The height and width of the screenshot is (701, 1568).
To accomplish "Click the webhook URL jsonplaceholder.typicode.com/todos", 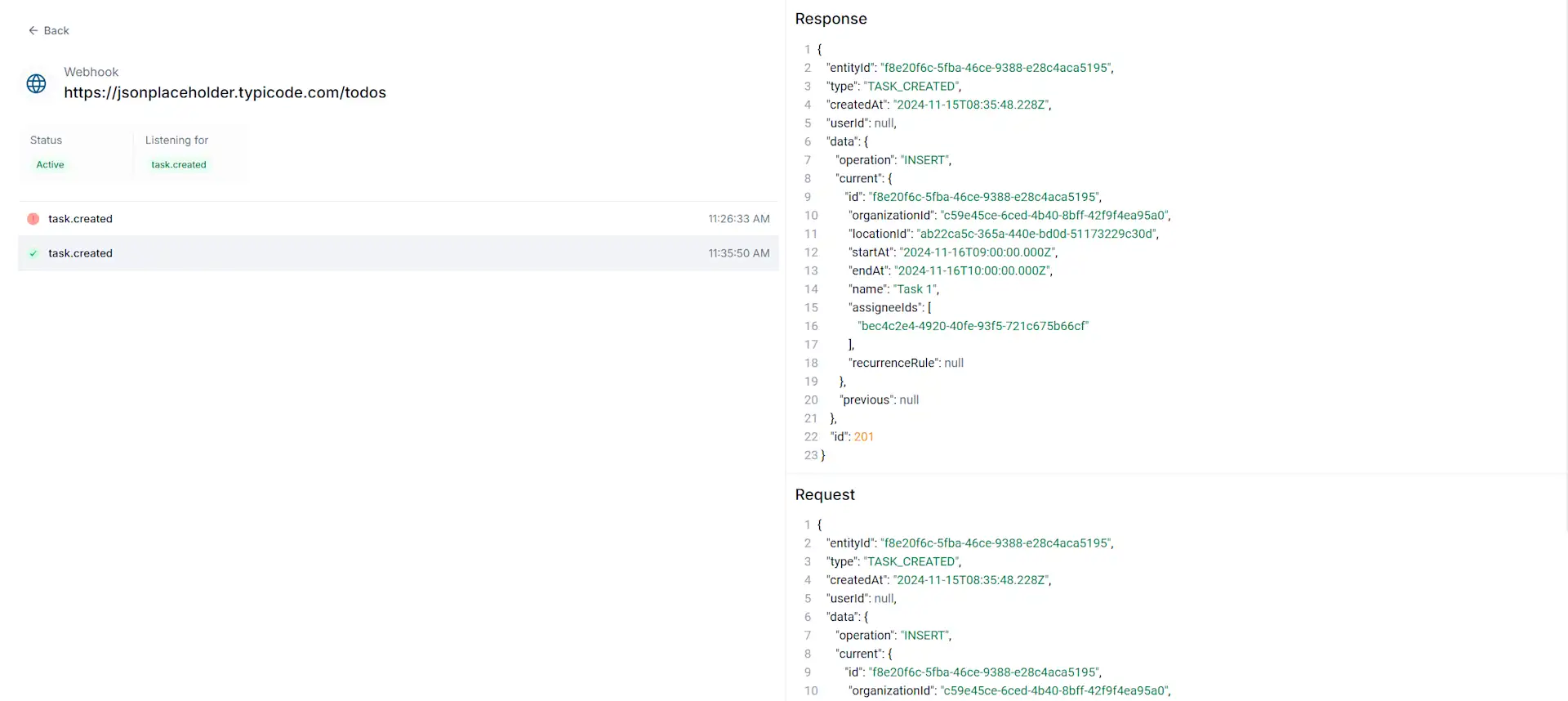I will click(225, 92).
